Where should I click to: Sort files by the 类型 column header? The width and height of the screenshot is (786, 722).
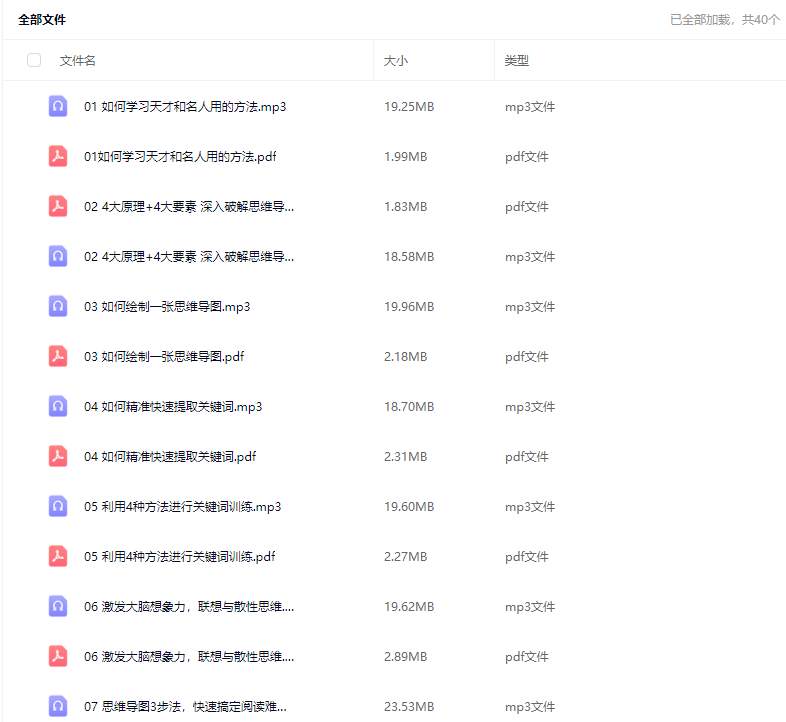516,61
